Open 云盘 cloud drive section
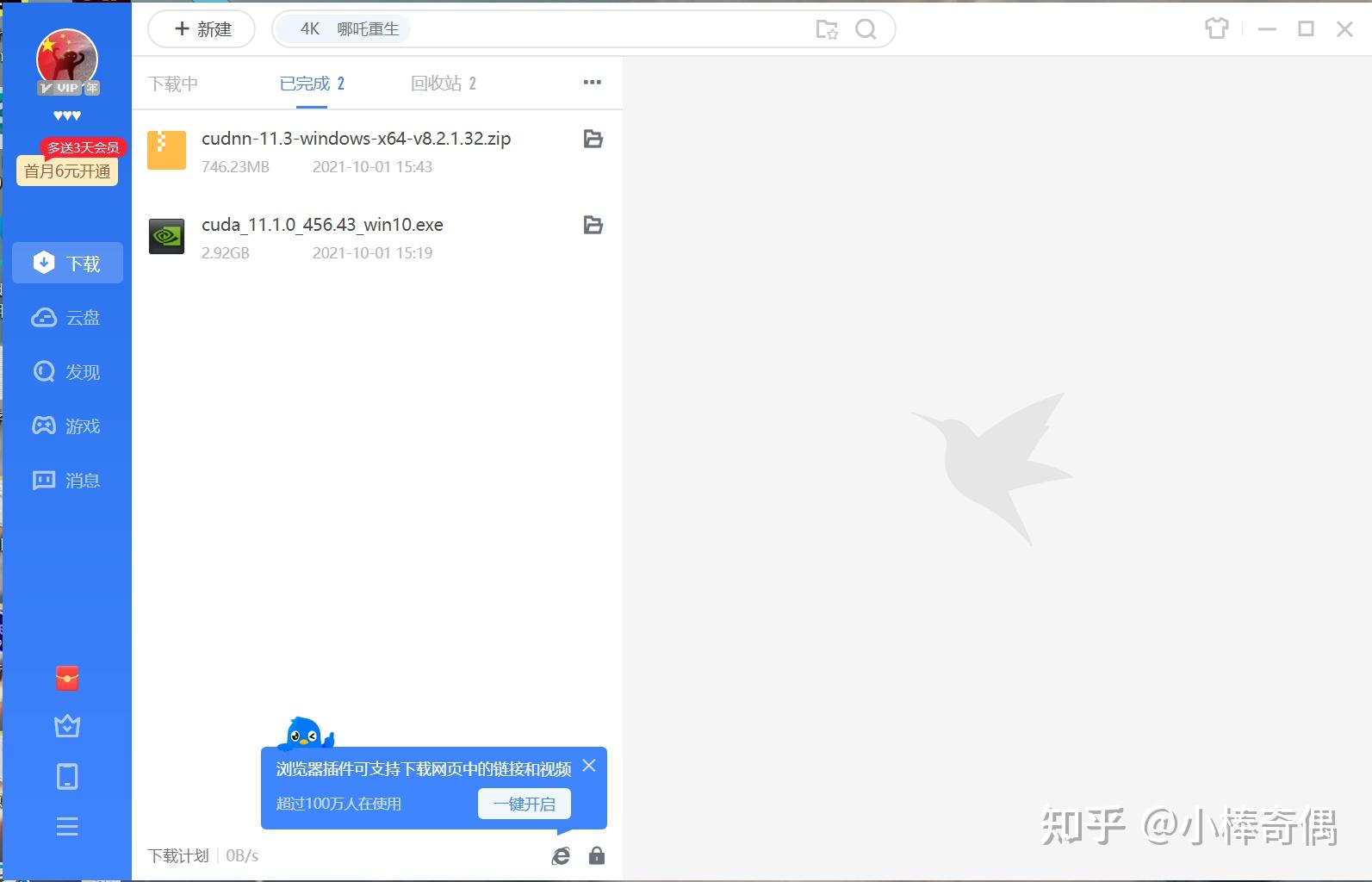The height and width of the screenshot is (882, 1372). pyautogui.click(x=66, y=318)
